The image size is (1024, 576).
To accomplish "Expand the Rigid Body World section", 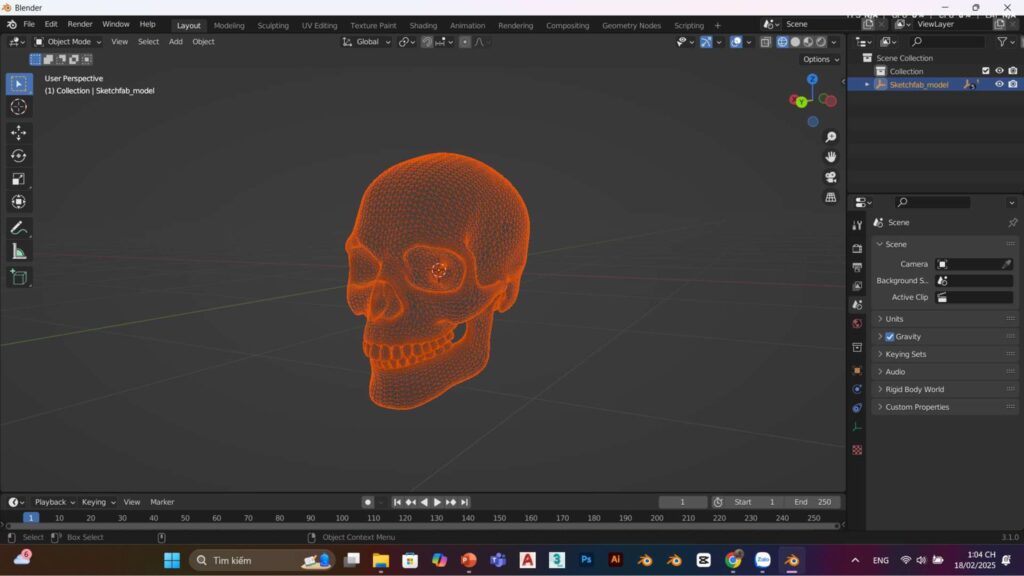I will [914, 389].
